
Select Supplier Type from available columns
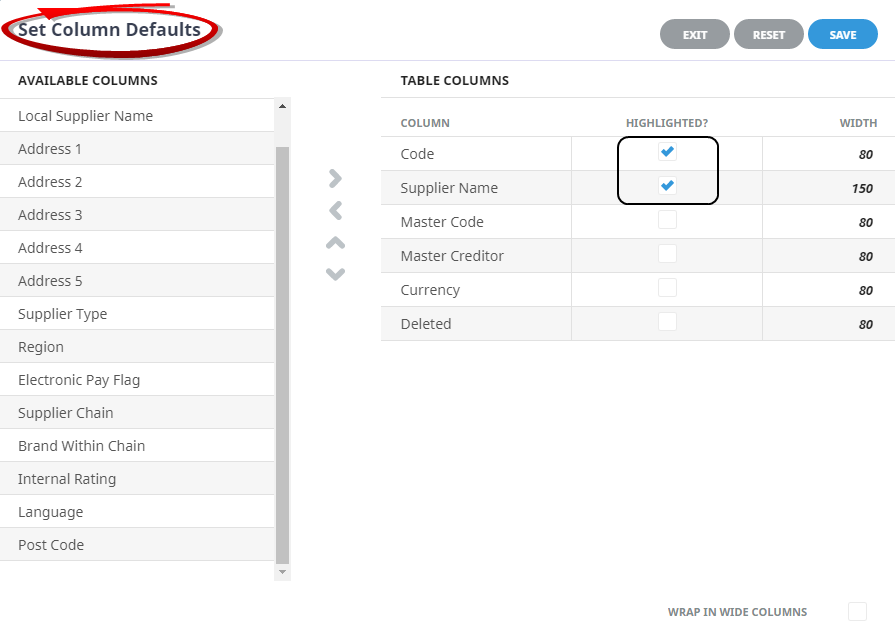[x=137, y=314]
